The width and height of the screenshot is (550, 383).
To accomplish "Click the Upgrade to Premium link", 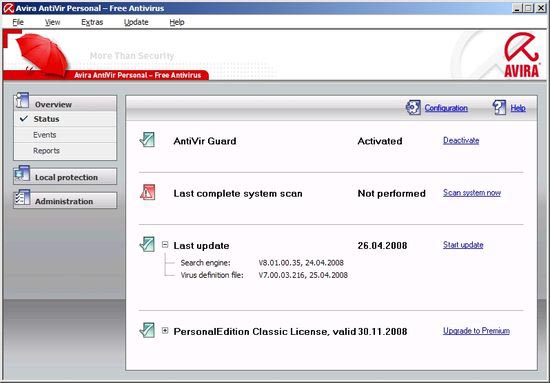I will click(476, 331).
